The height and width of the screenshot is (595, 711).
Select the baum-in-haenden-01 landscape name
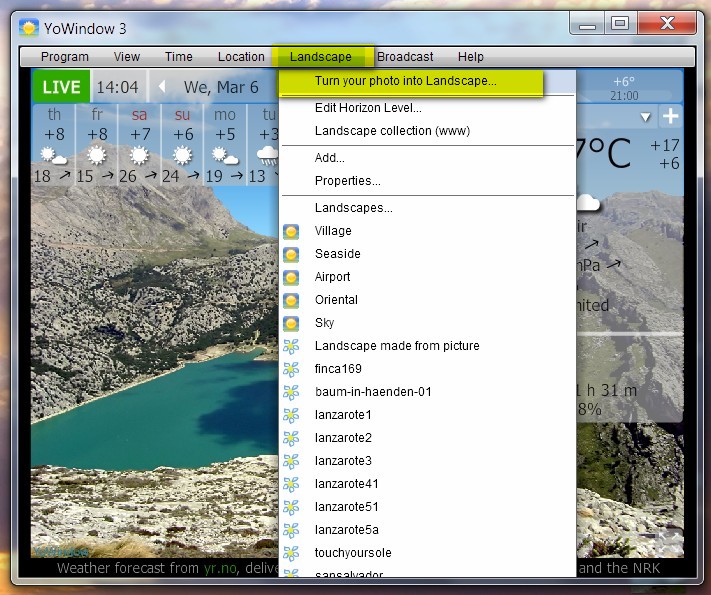click(373, 392)
